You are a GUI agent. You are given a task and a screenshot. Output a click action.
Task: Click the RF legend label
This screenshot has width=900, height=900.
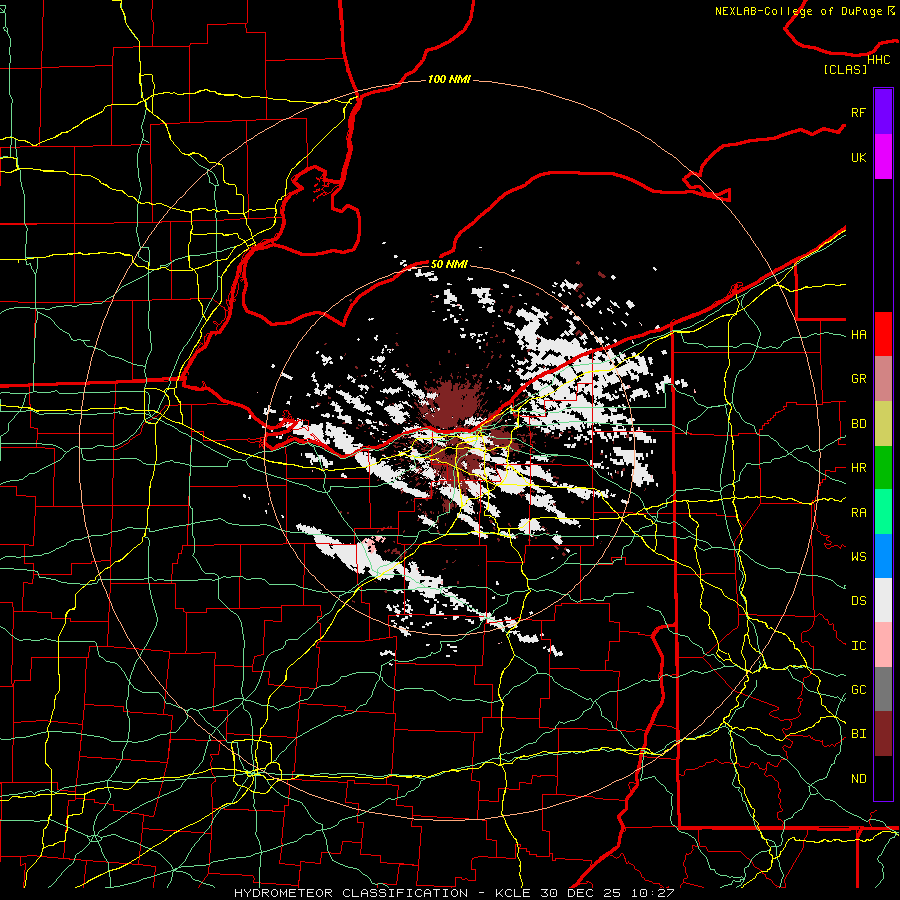pos(858,112)
